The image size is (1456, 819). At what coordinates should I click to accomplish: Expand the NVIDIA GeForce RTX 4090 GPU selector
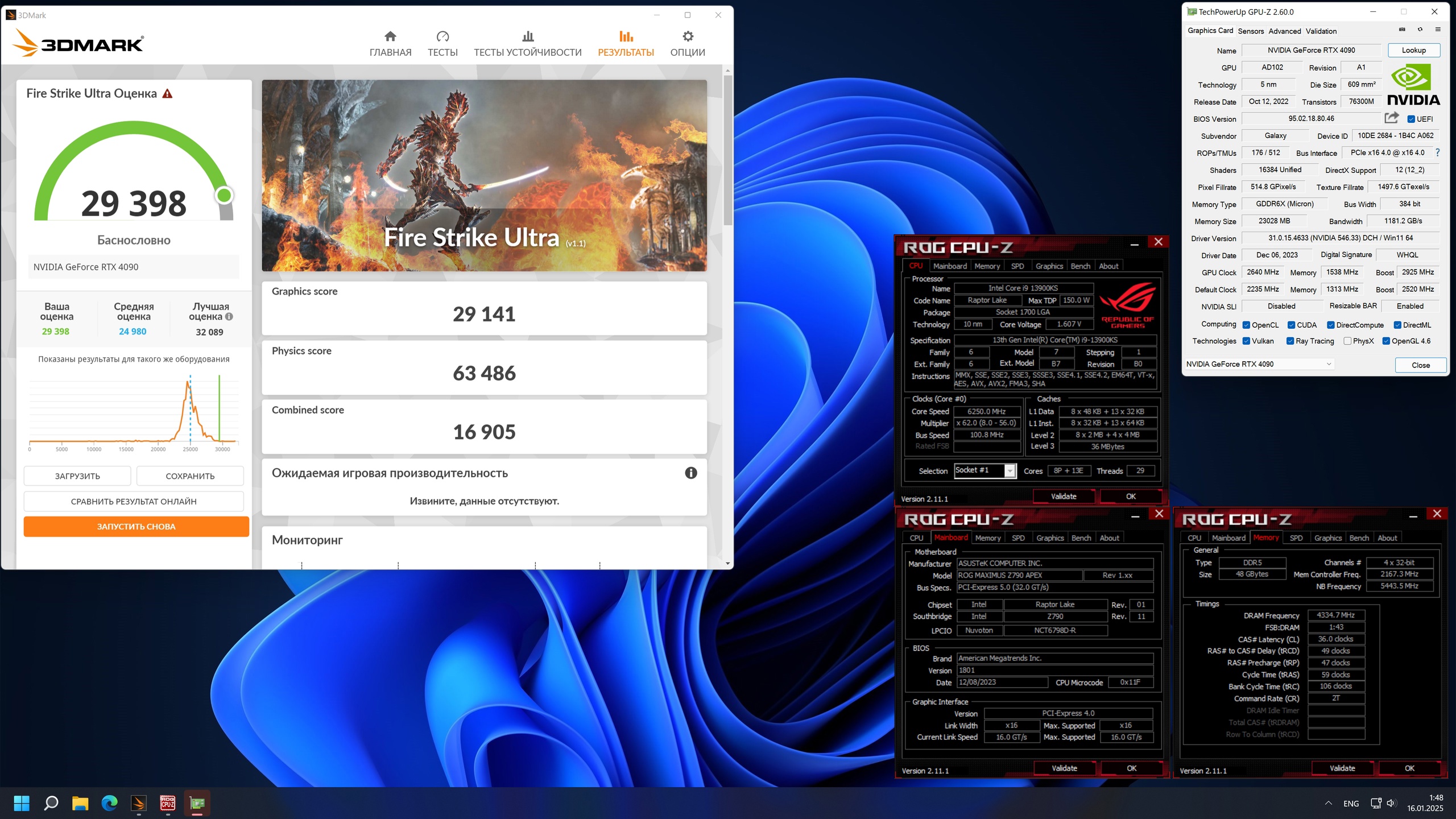coord(1259,364)
